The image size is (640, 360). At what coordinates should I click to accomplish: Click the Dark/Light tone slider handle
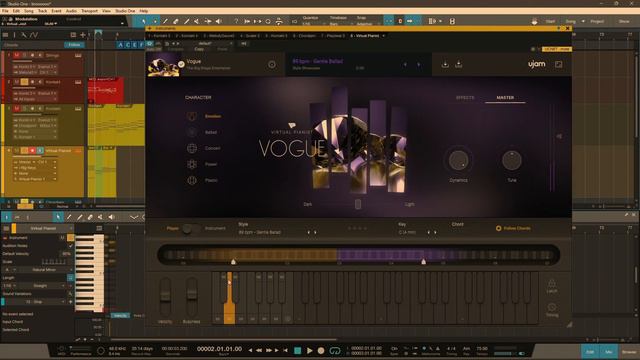tap(358, 204)
